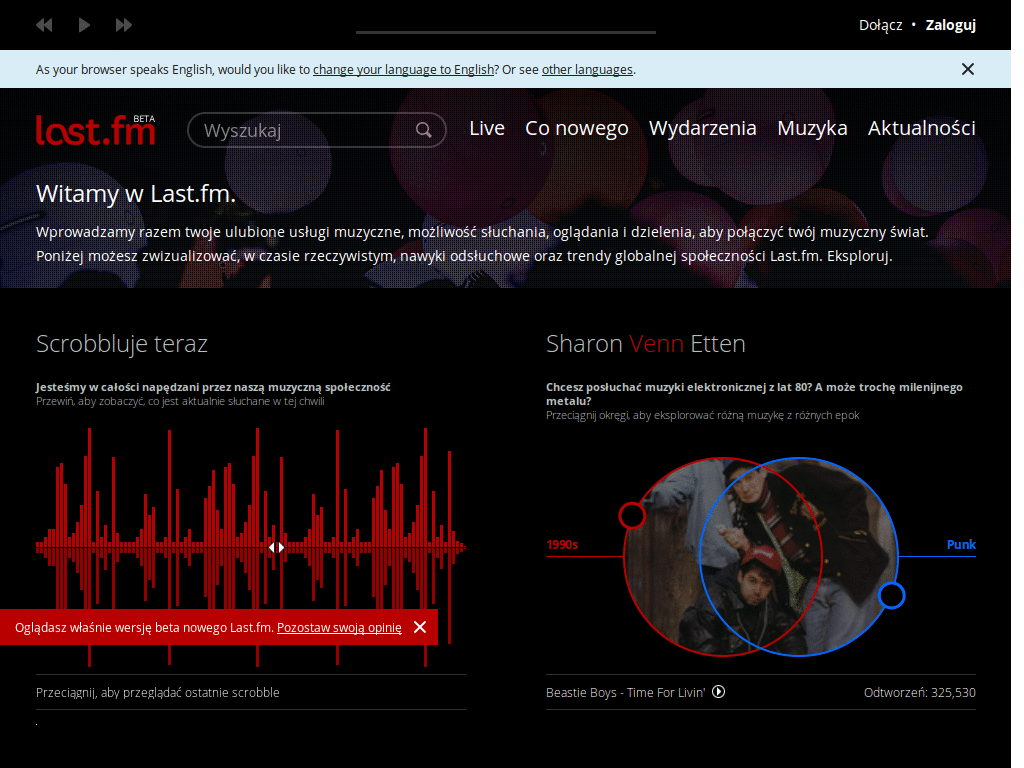Open 'Pozostaw swoją opinię' feedback link
This screenshot has width=1024, height=768.
[339, 628]
